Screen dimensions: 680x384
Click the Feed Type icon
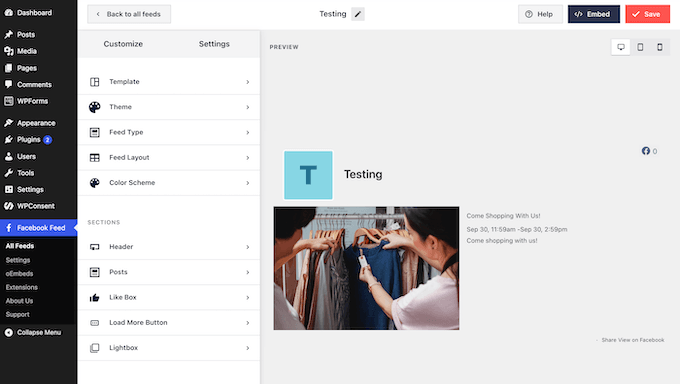(95, 132)
